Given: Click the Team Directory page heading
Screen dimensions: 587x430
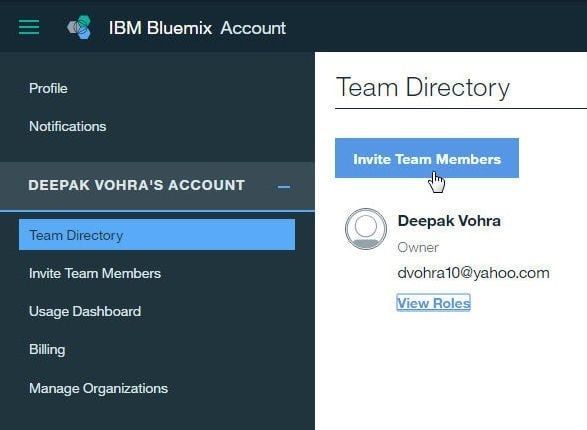Looking at the screenshot, I should coord(423,88).
